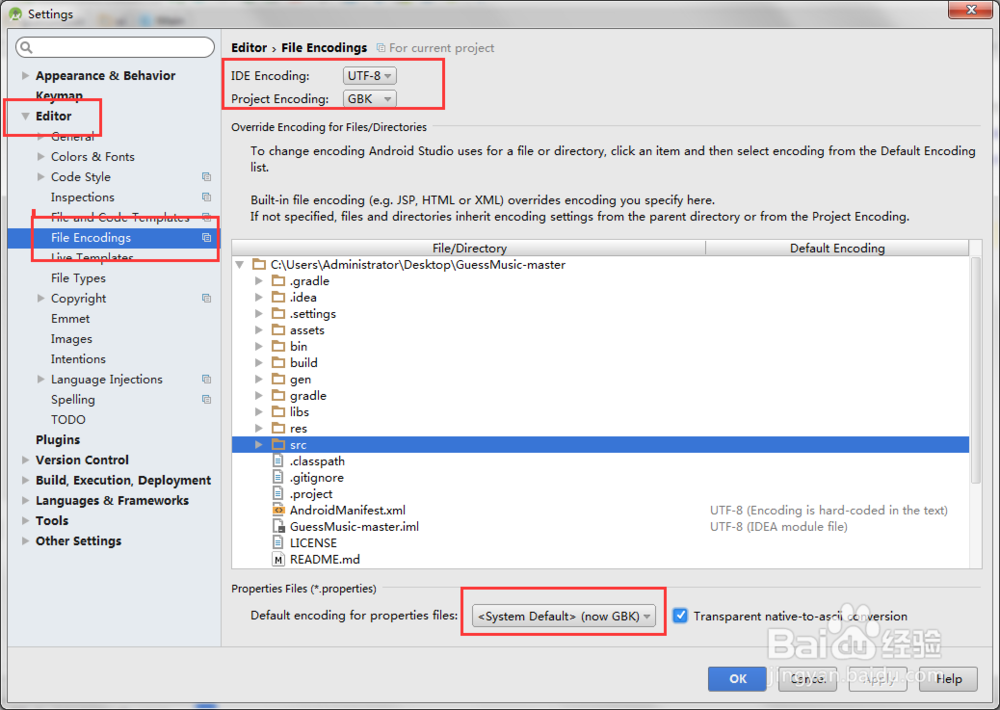Expand Appearance & Behavior section

coord(26,75)
